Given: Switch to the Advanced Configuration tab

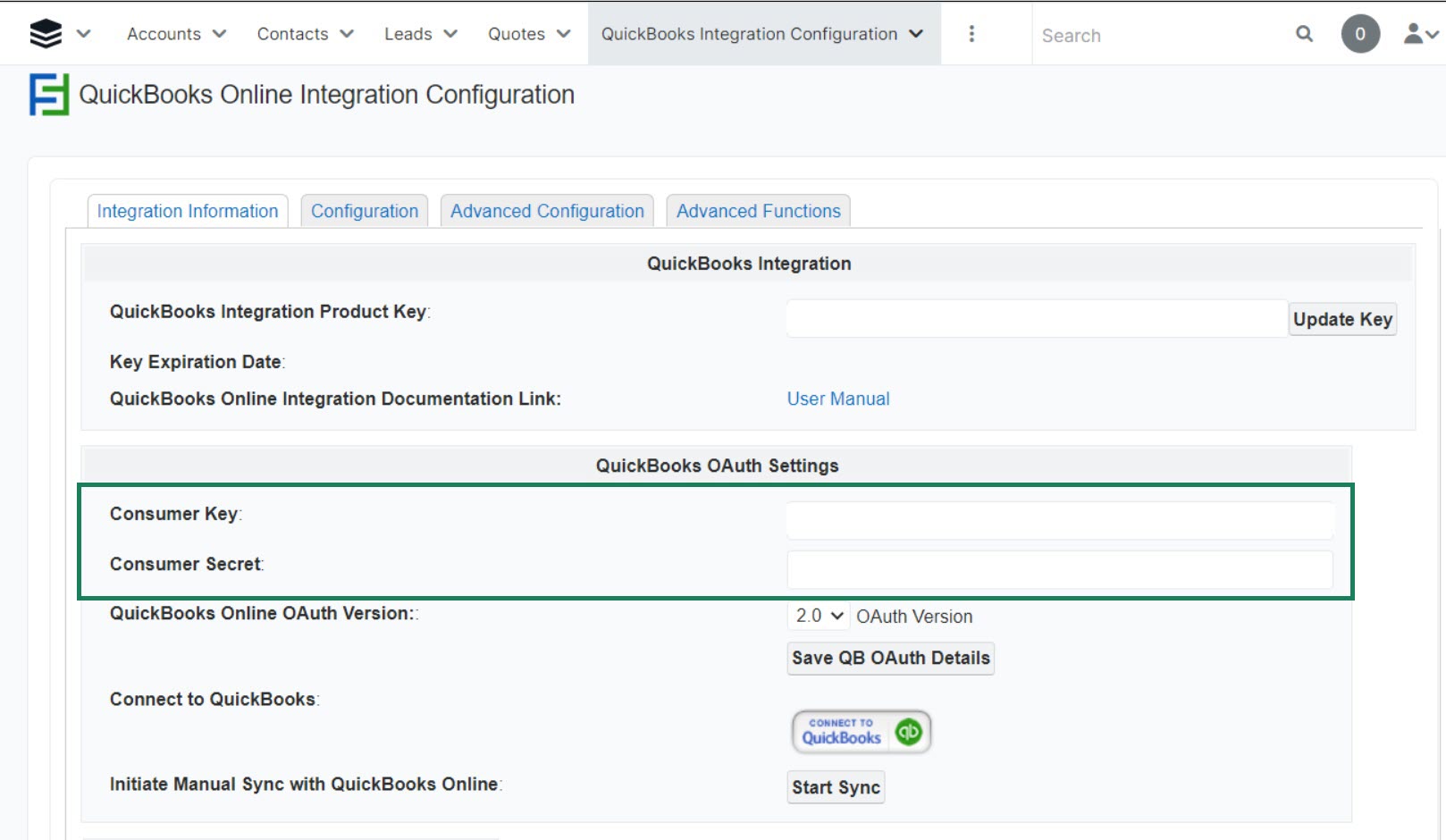Looking at the screenshot, I should [x=547, y=212].
